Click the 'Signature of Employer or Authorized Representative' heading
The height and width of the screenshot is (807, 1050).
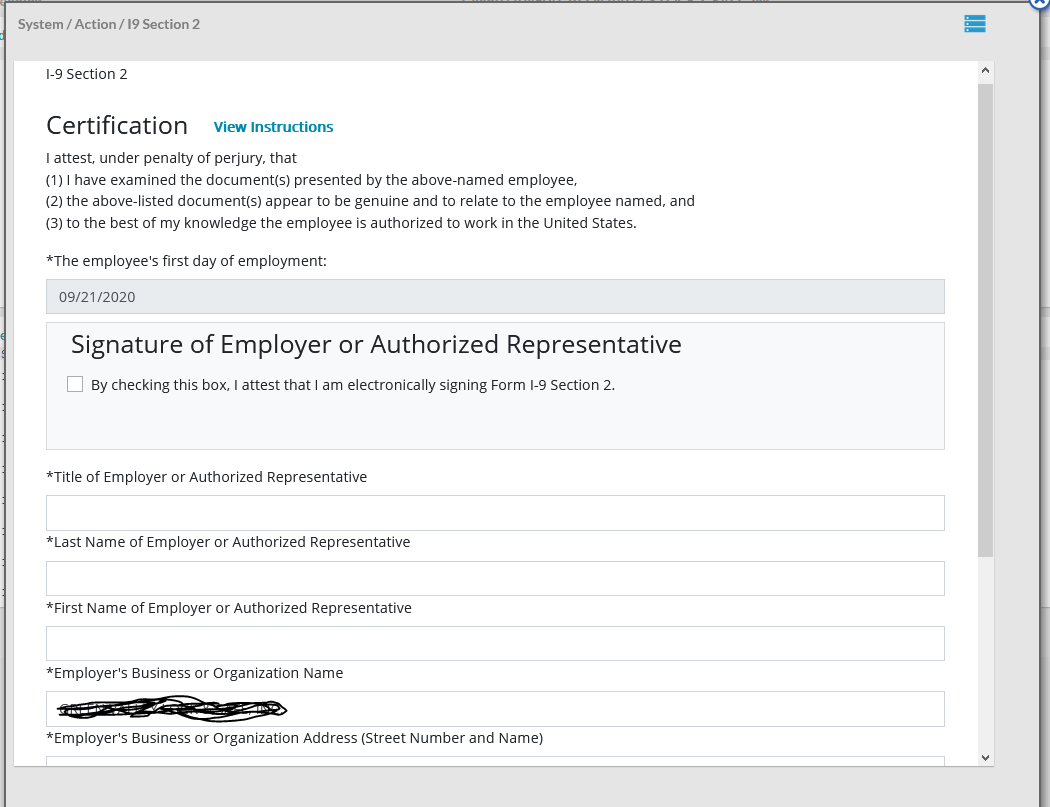pos(376,345)
